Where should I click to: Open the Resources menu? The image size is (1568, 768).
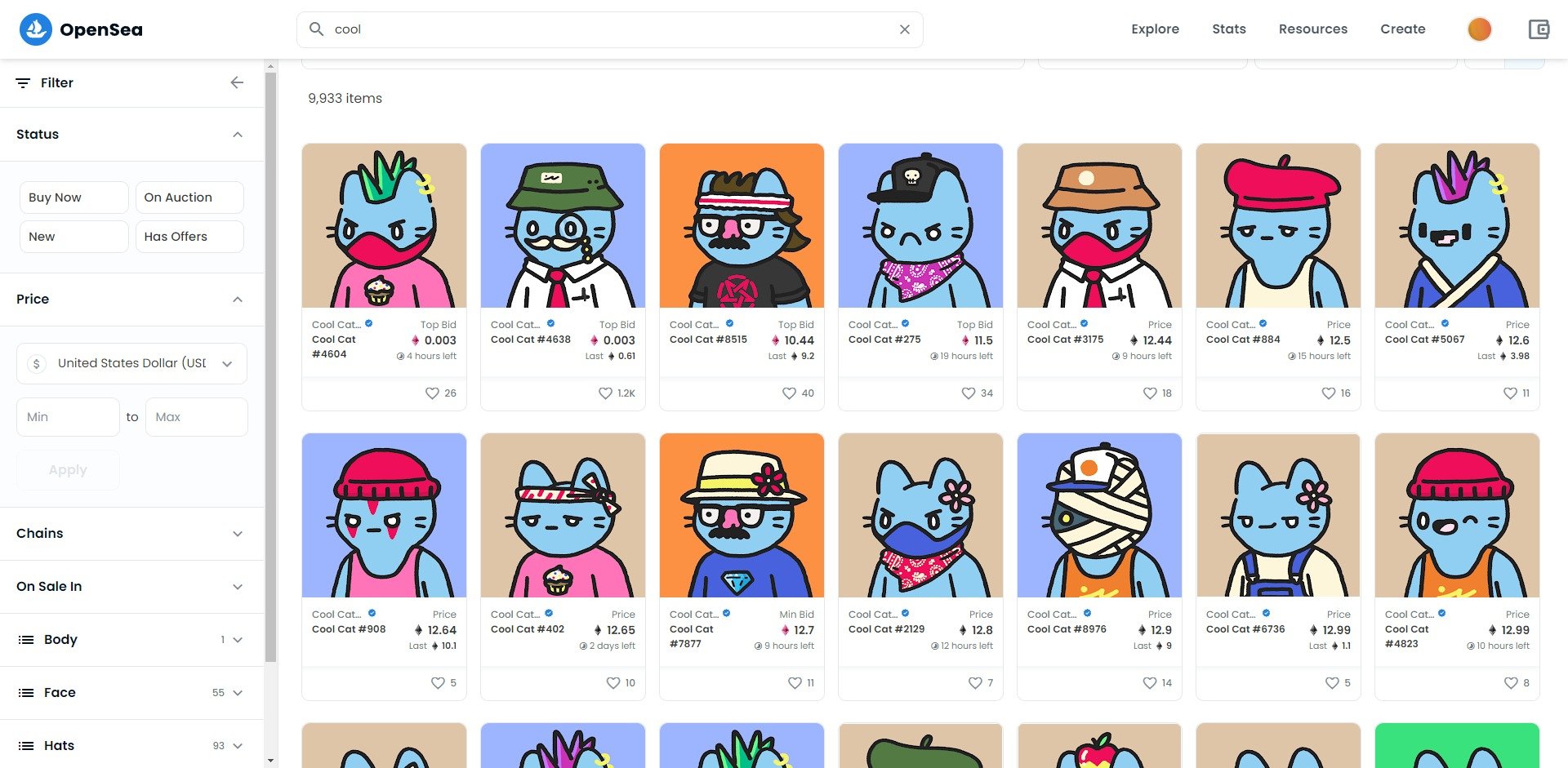[1313, 29]
